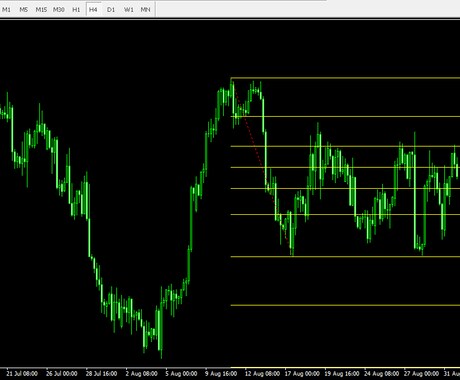Click the '27 Aug 00:00' time label
Screen dimensions: 460x380
(x=421, y=374)
